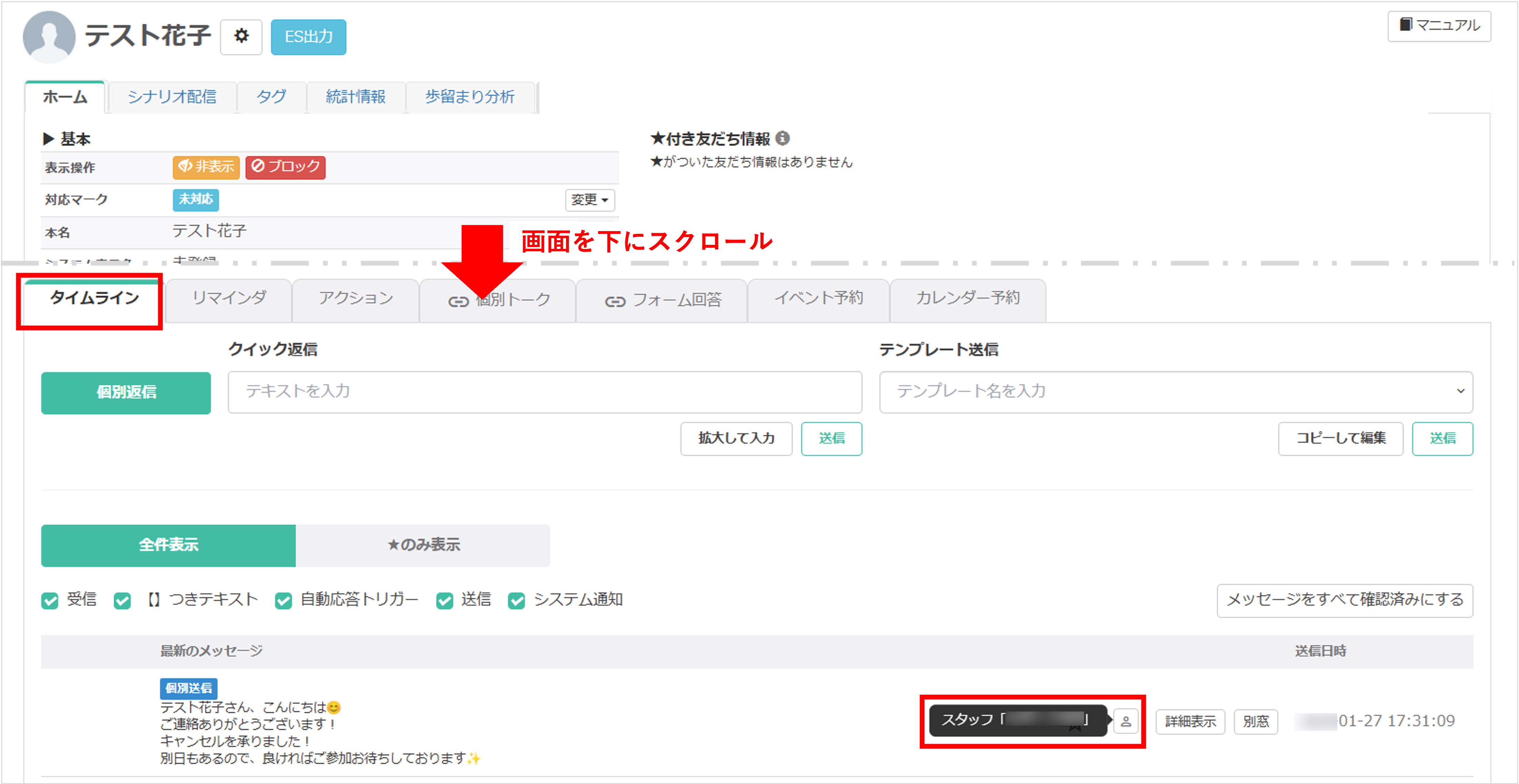Open the フォーム回答 link-icon tab

coord(662,301)
